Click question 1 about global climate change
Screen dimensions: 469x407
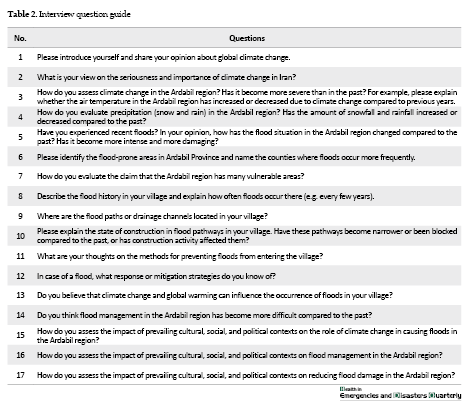point(164,57)
